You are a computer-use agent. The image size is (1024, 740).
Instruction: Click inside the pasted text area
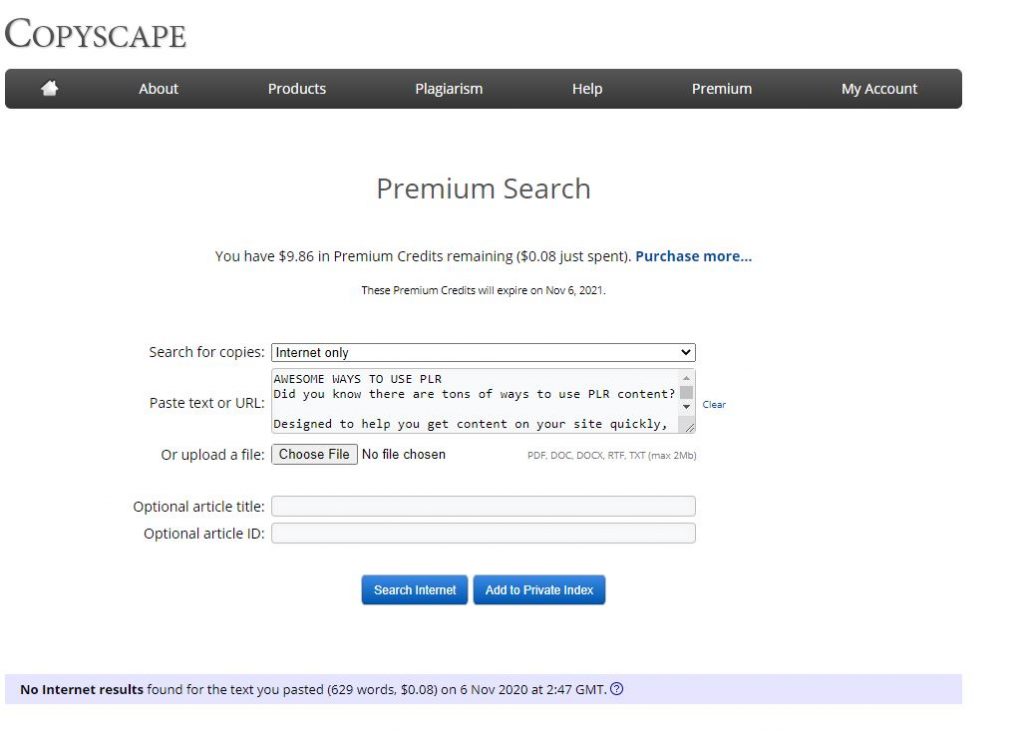pos(475,401)
